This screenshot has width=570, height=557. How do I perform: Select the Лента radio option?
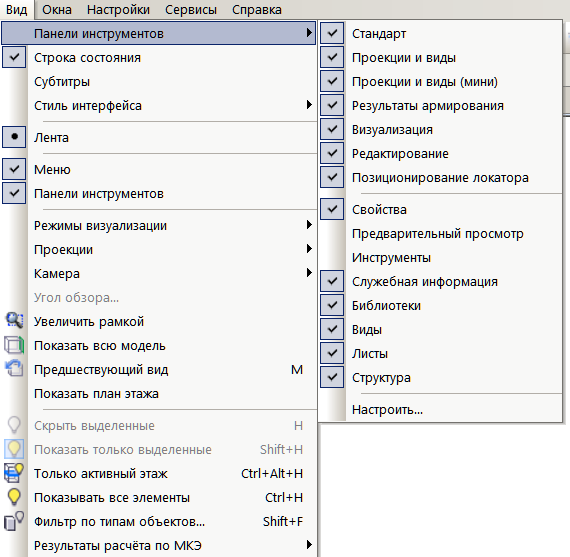14,137
